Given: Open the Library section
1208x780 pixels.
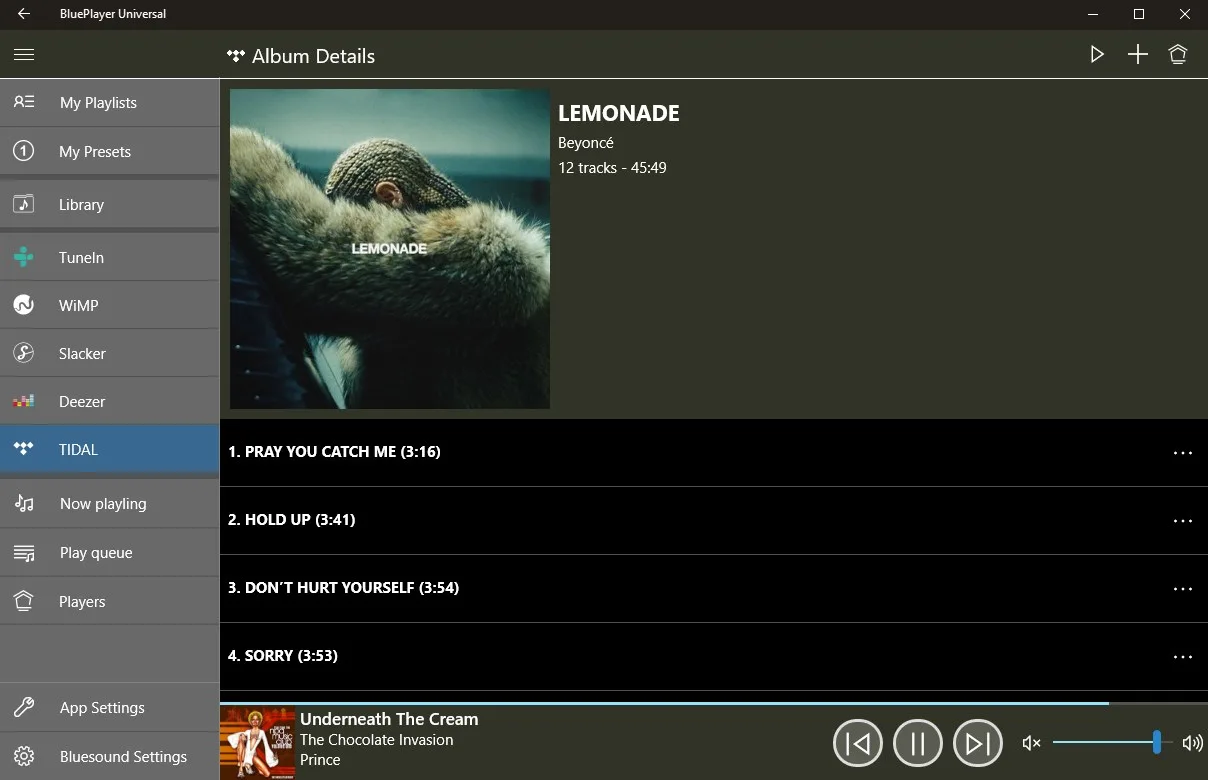Looking at the screenshot, I should click(109, 204).
